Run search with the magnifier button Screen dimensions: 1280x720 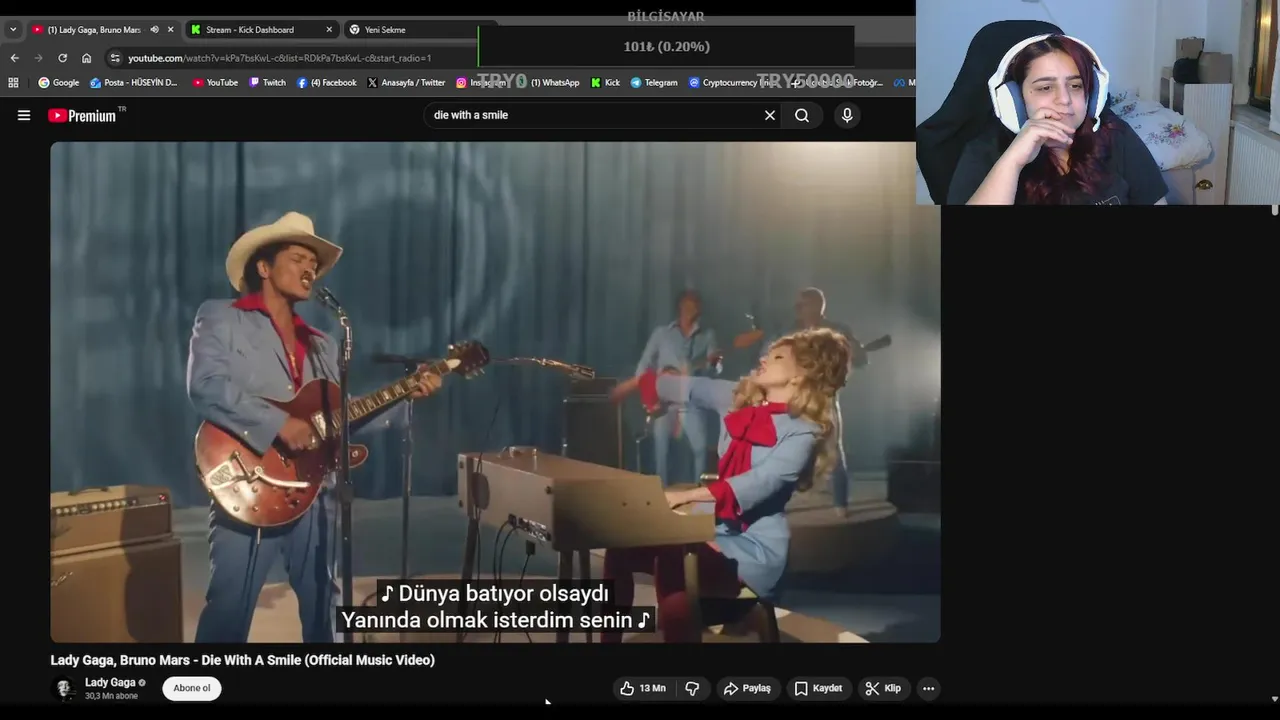pos(802,115)
